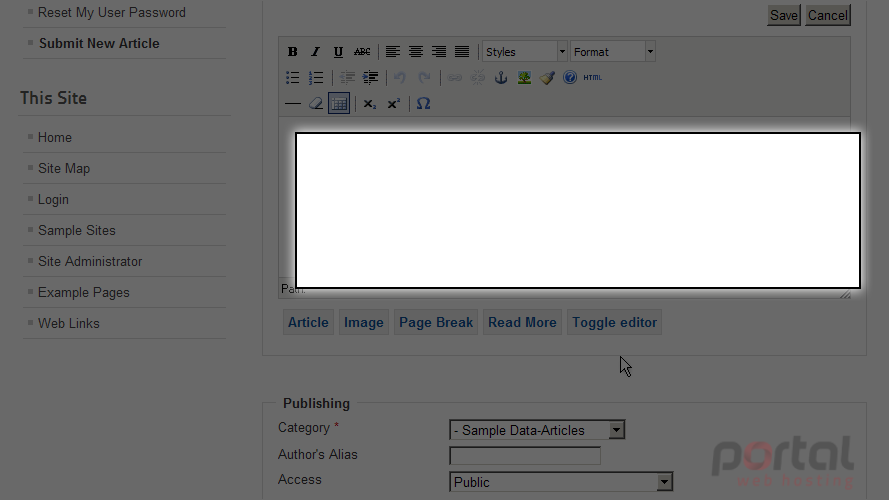Align text left
The height and width of the screenshot is (500, 889).
(x=392, y=52)
